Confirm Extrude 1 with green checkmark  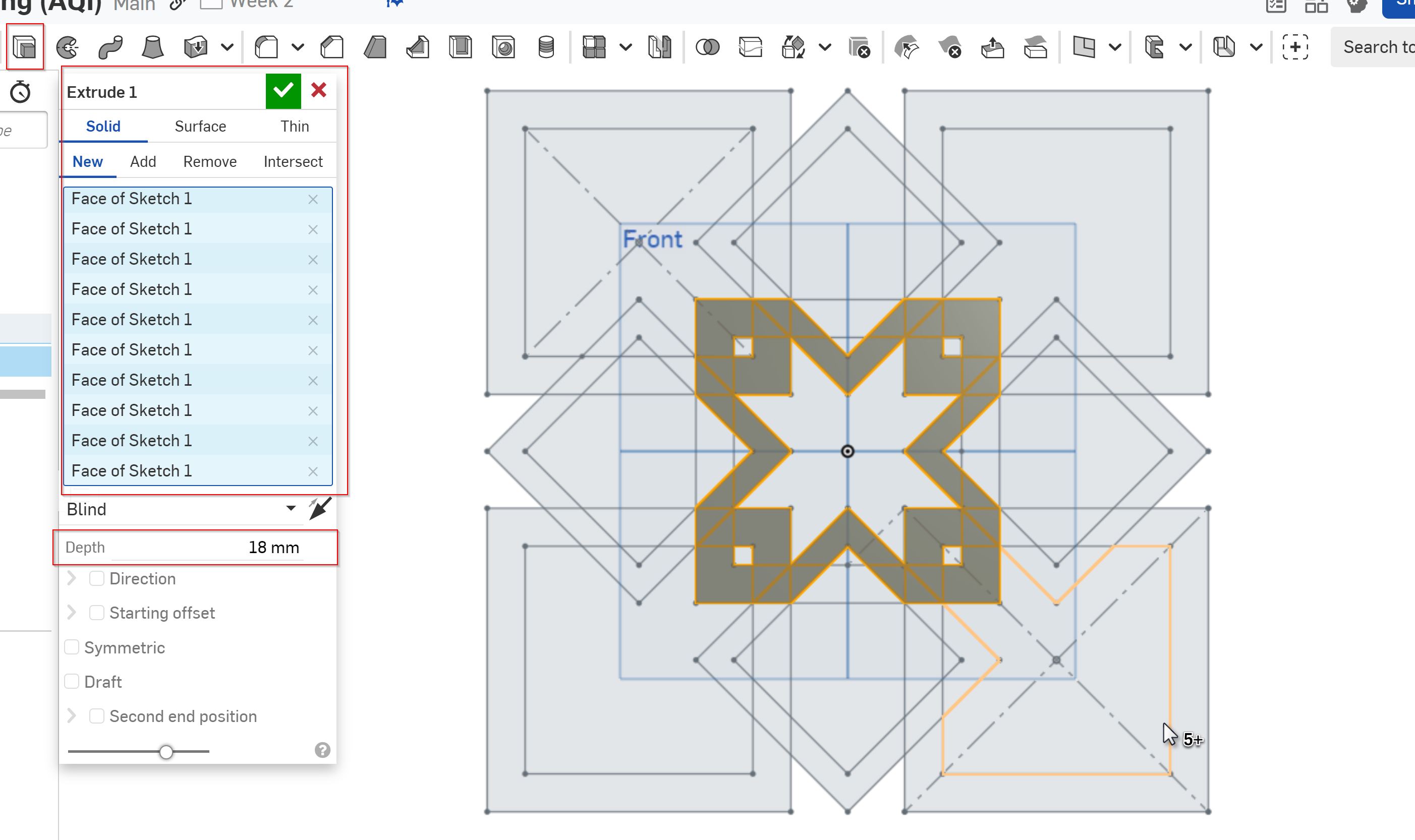point(283,91)
